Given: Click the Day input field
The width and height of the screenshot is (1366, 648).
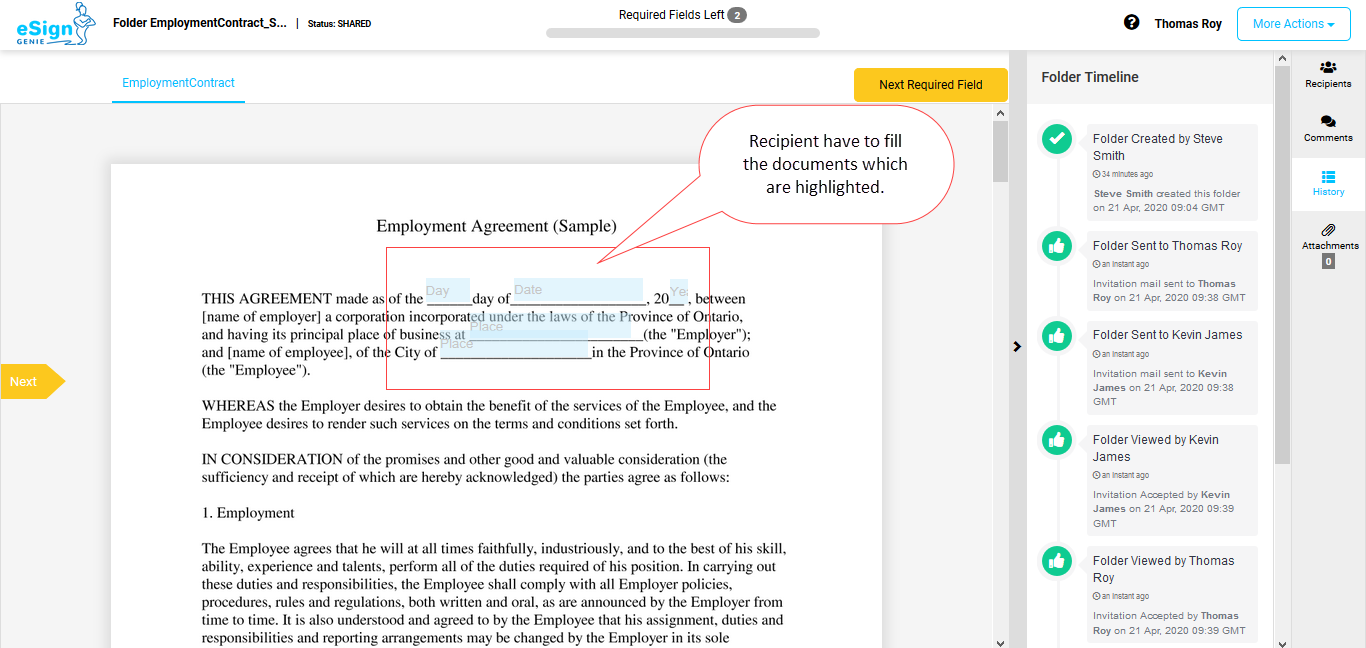Looking at the screenshot, I should [x=447, y=291].
